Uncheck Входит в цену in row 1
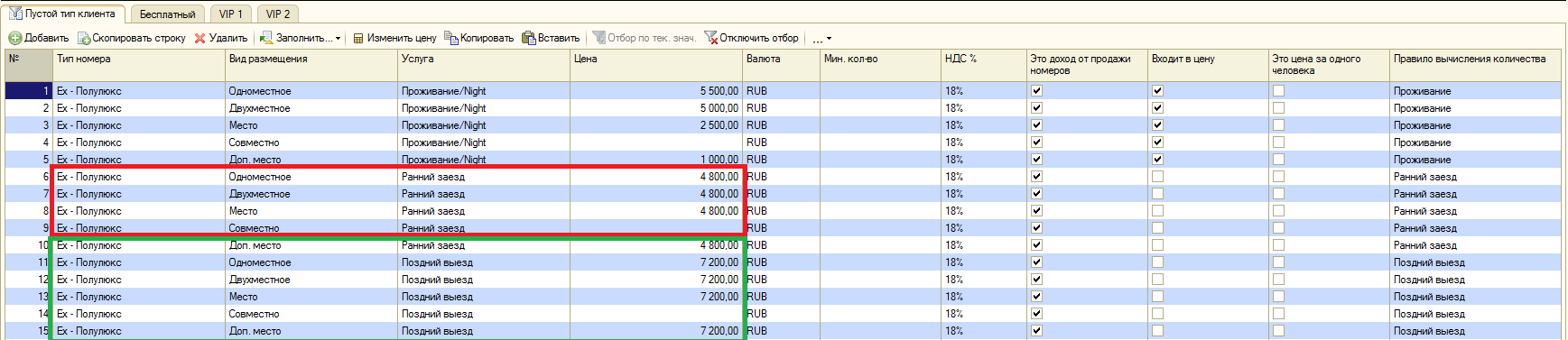 pos(1157,91)
